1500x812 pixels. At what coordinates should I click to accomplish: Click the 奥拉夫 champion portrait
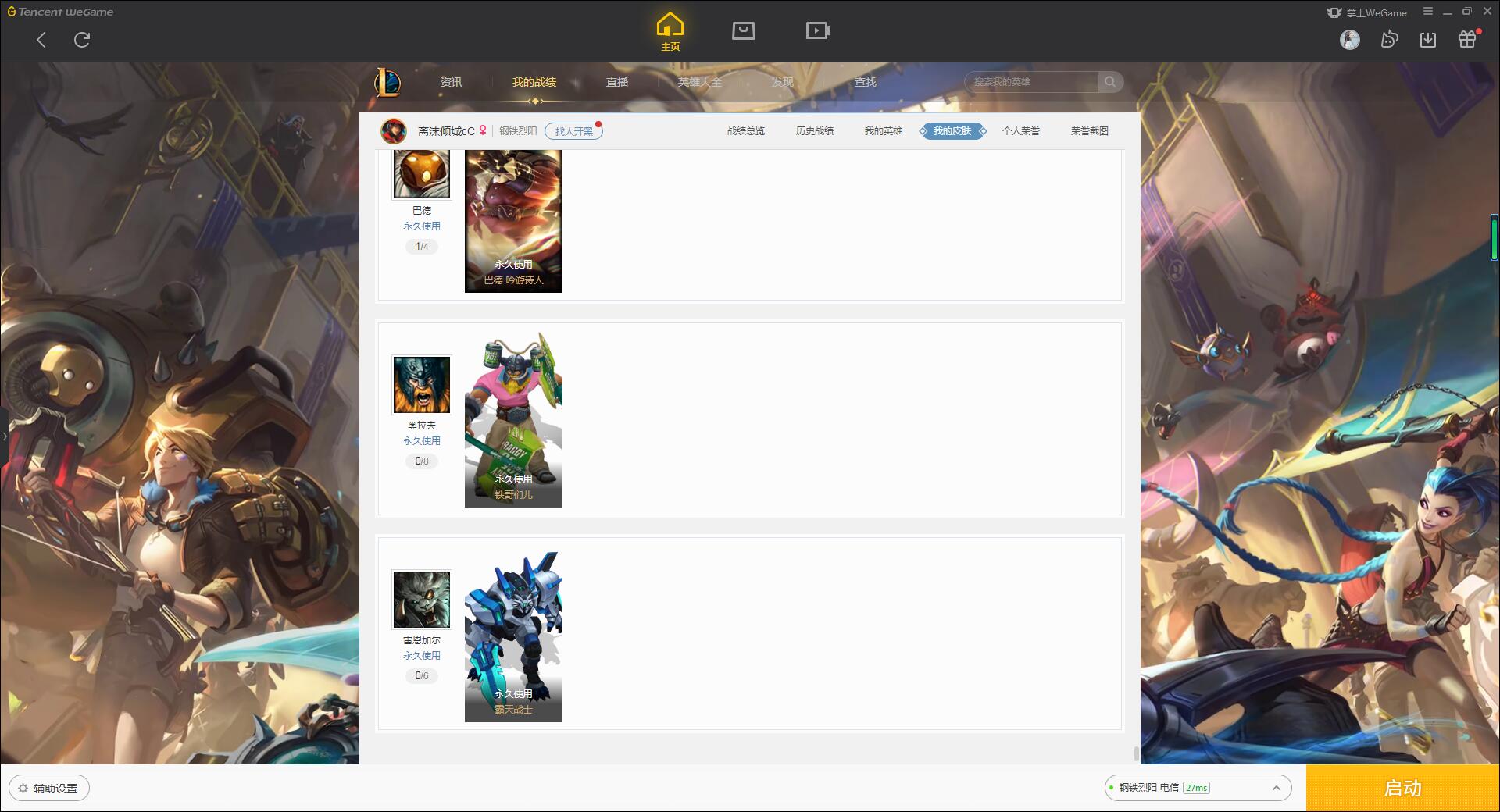[422, 385]
